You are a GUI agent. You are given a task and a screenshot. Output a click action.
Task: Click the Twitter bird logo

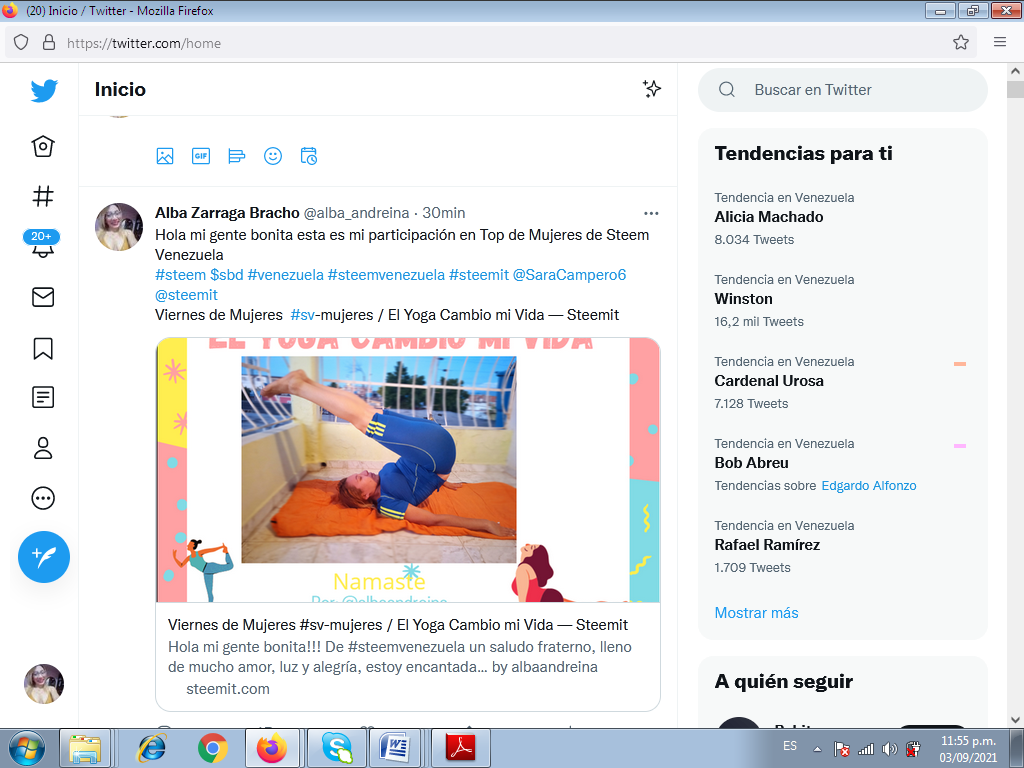tap(44, 90)
